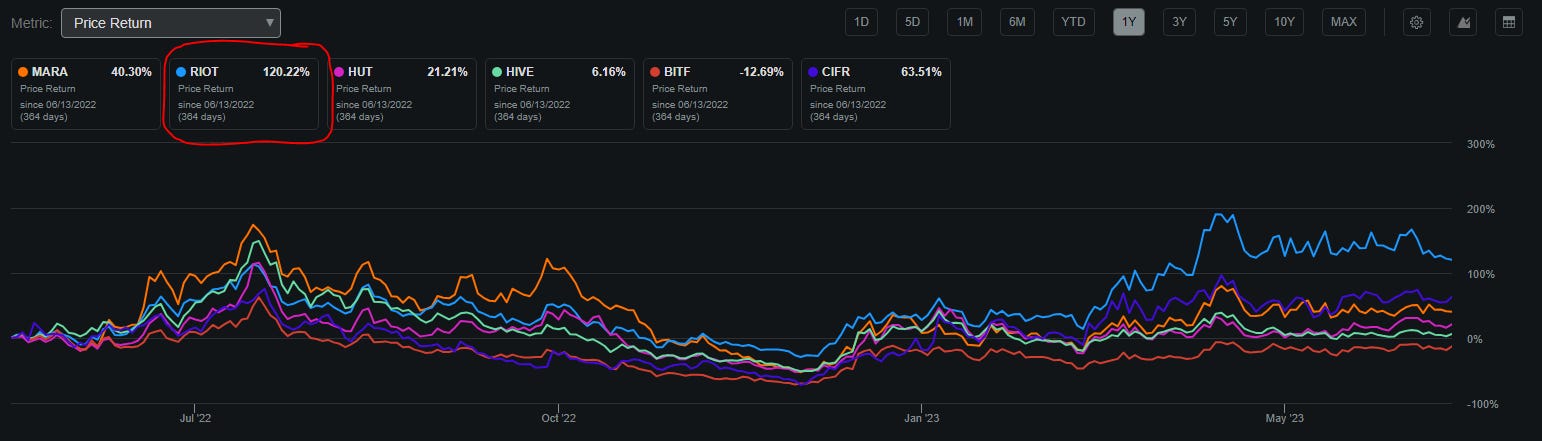Click the Jul '22 axis label

pos(194,418)
